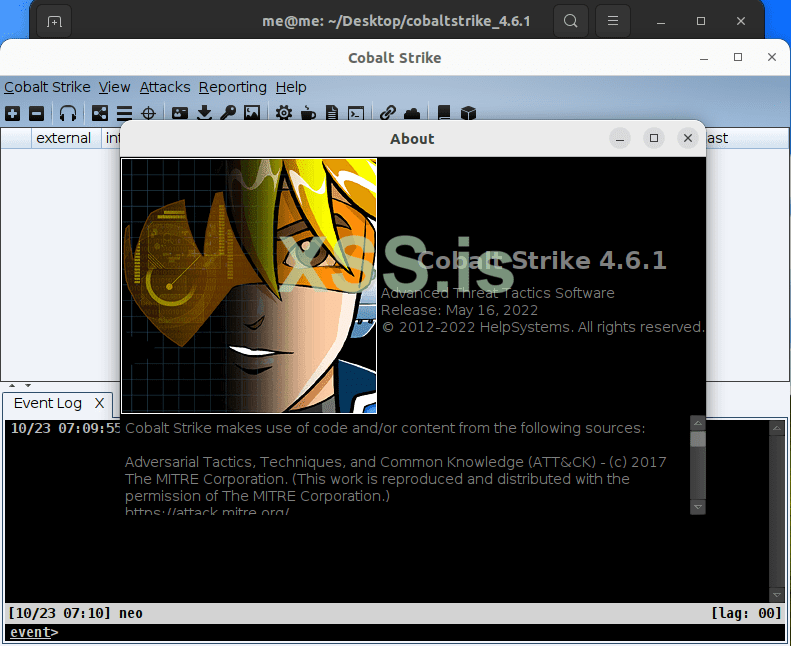791x646 pixels.
Task: Switch to the pivot graph view icon
Action: click(100, 113)
